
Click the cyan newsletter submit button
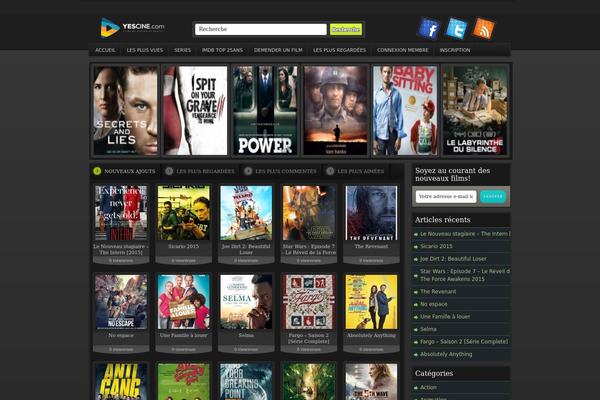coord(493,196)
